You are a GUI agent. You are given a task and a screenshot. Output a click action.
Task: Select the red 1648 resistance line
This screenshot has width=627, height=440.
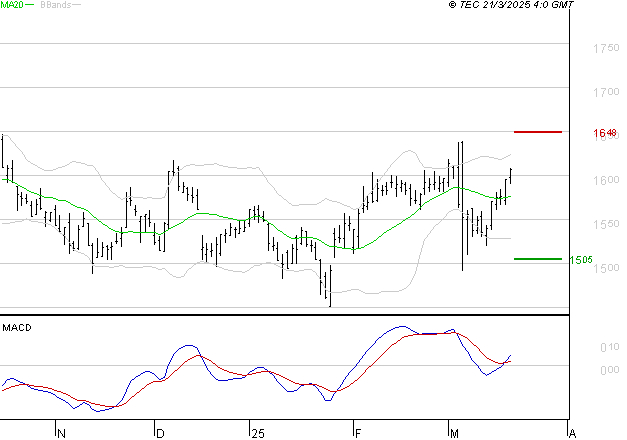pyautogui.click(x=537, y=132)
